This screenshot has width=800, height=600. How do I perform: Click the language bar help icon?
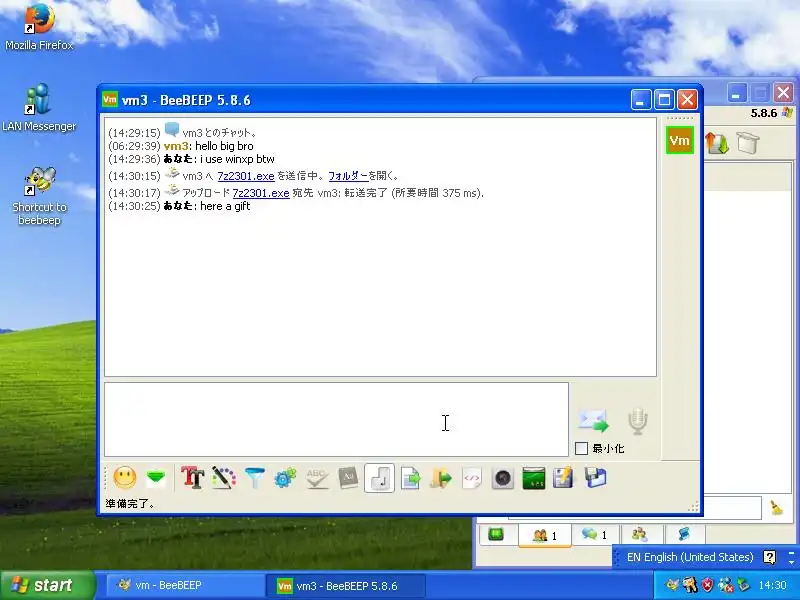point(769,557)
